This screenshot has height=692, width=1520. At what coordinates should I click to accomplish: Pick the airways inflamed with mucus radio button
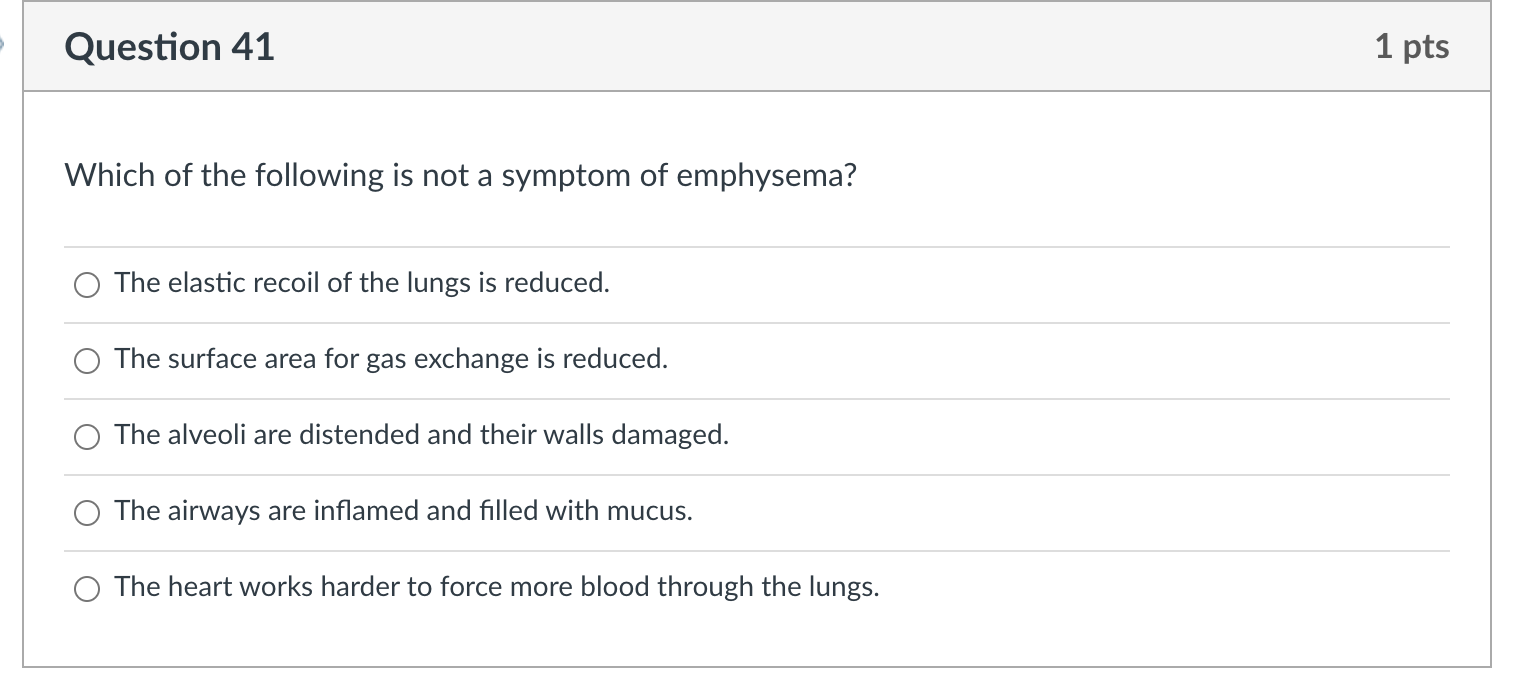87,514
